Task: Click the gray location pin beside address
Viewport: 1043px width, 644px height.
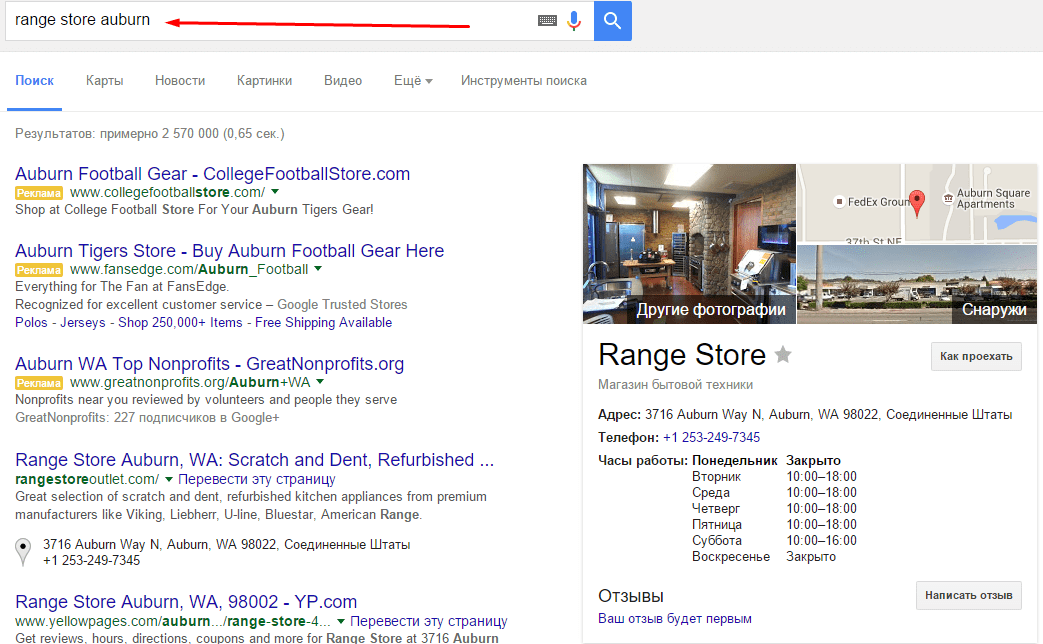Action: (23, 552)
